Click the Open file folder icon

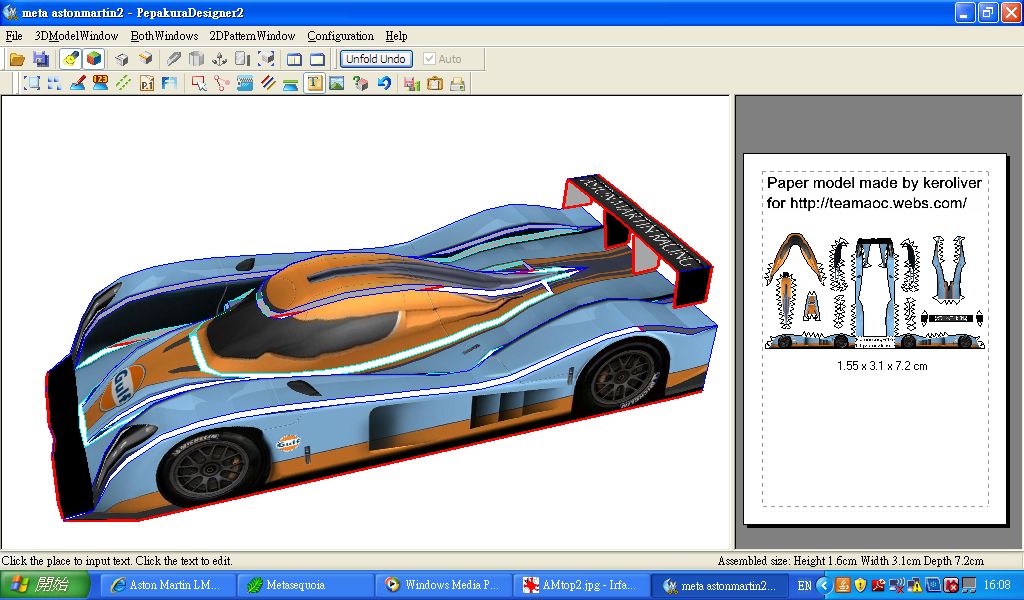click(x=17, y=59)
